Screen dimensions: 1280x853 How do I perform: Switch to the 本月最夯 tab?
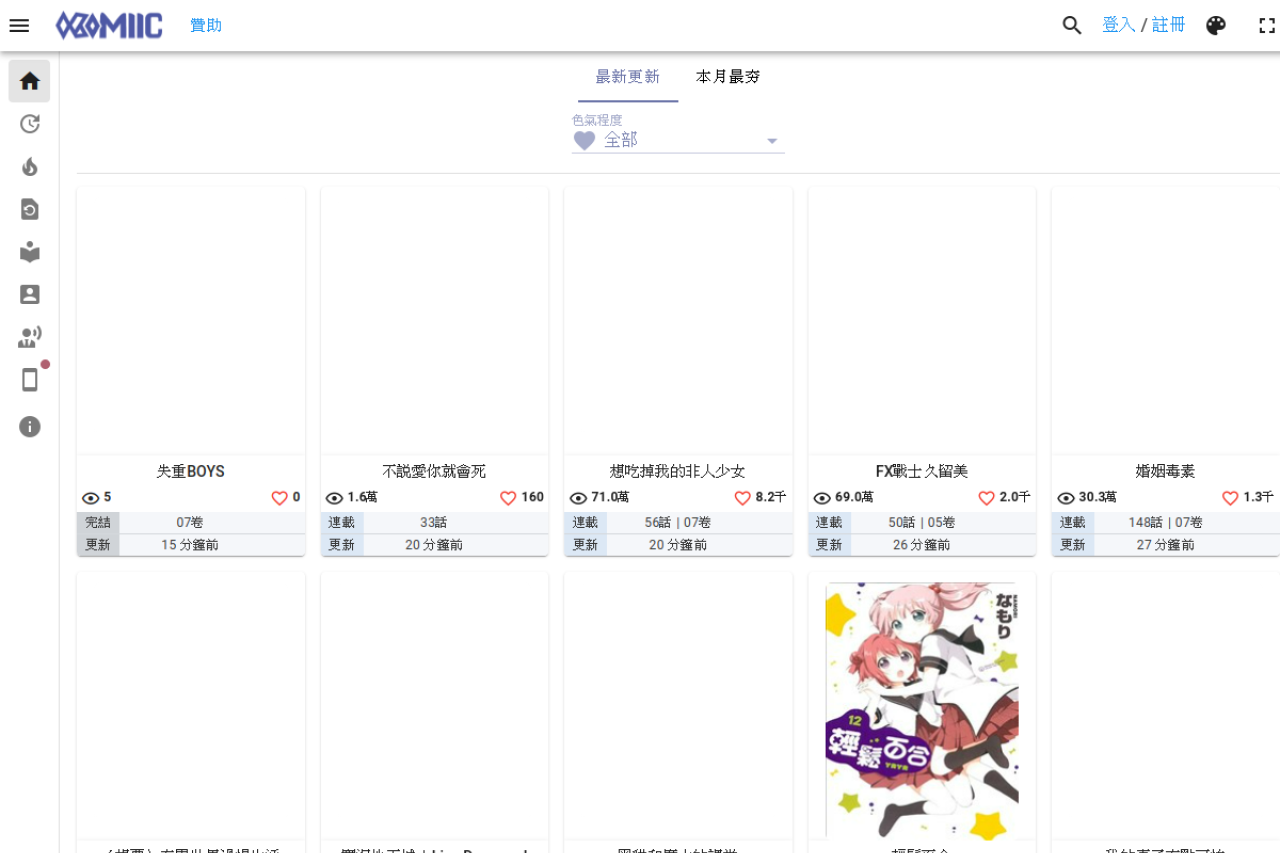pos(728,77)
